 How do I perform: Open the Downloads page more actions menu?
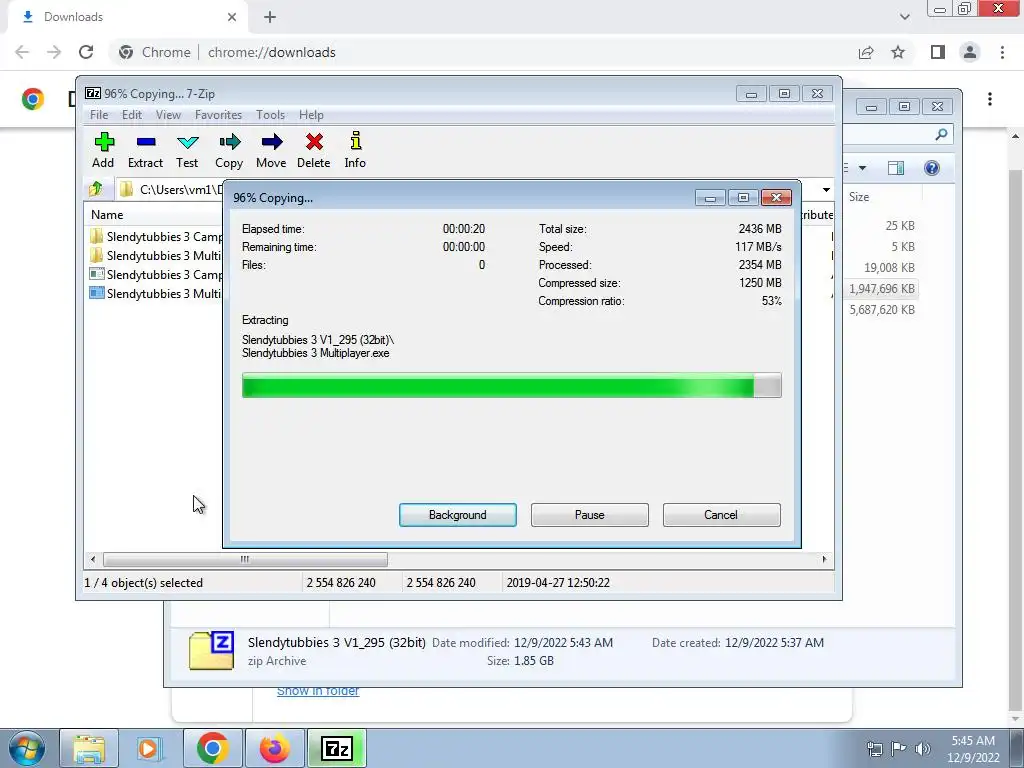990,99
